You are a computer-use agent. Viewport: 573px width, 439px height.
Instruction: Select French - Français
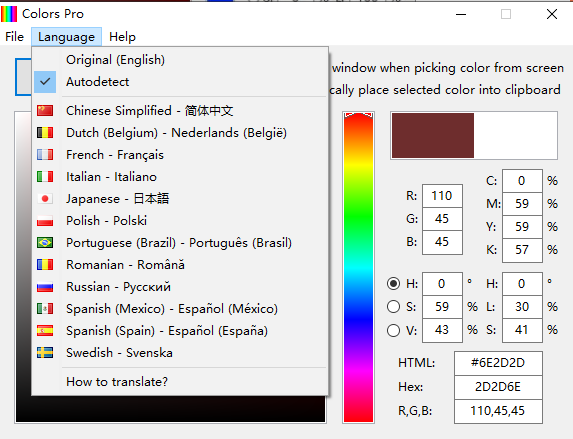coord(180,155)
